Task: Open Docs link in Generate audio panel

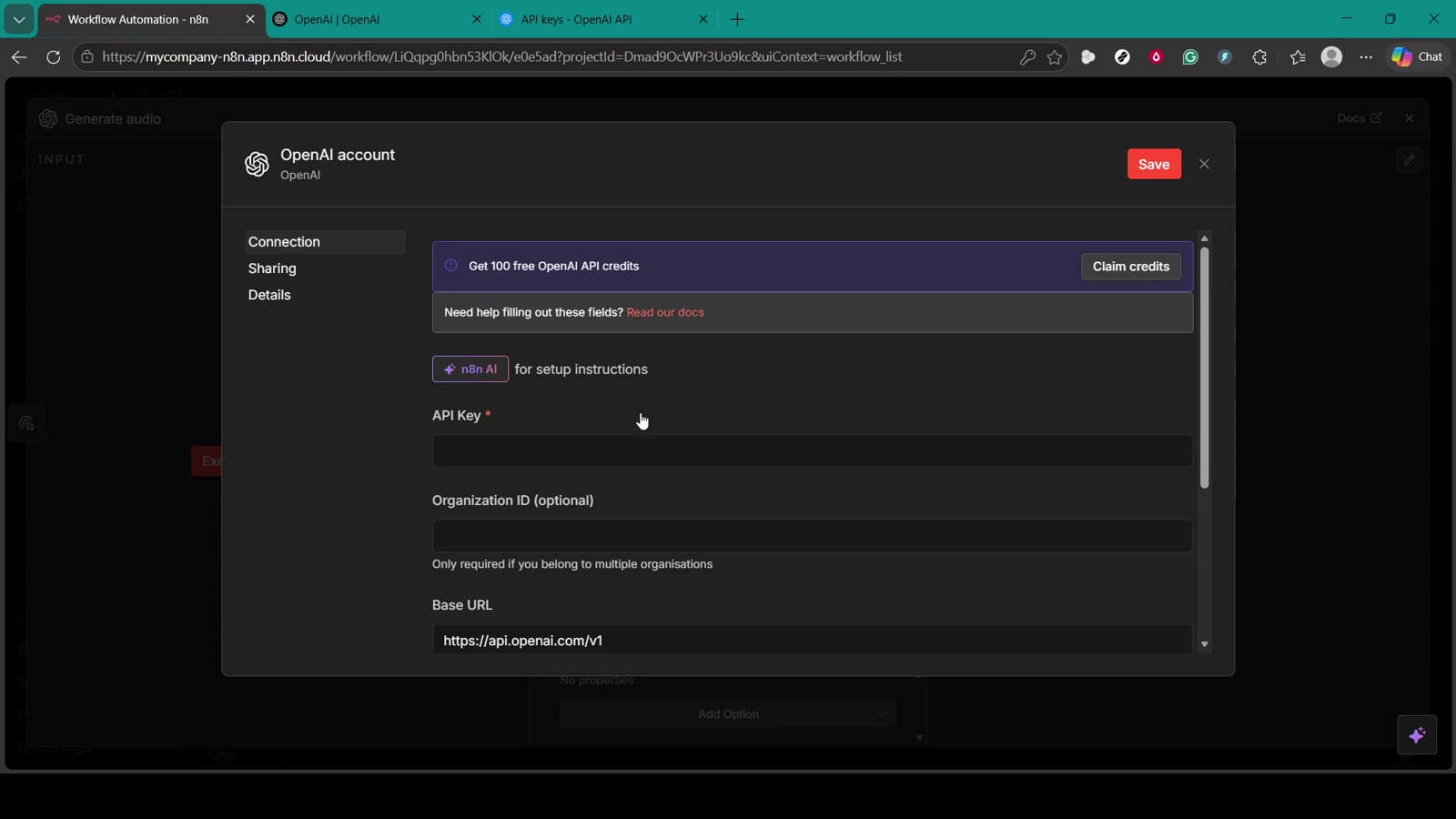Action: [1360, 118]
